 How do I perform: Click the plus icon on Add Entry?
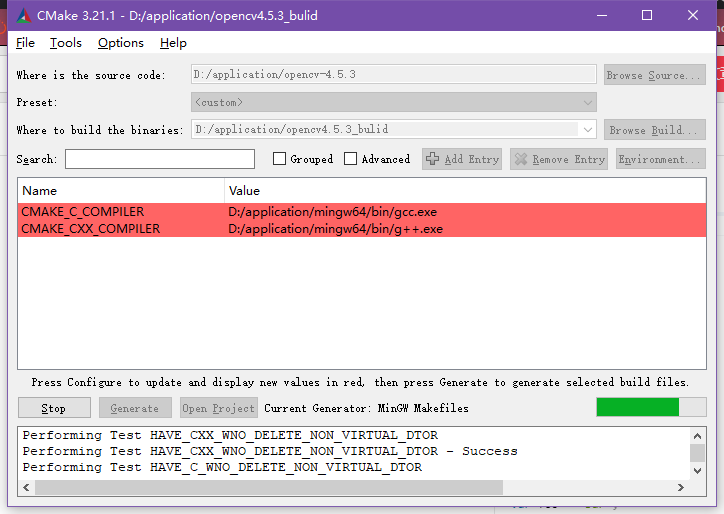432,159
